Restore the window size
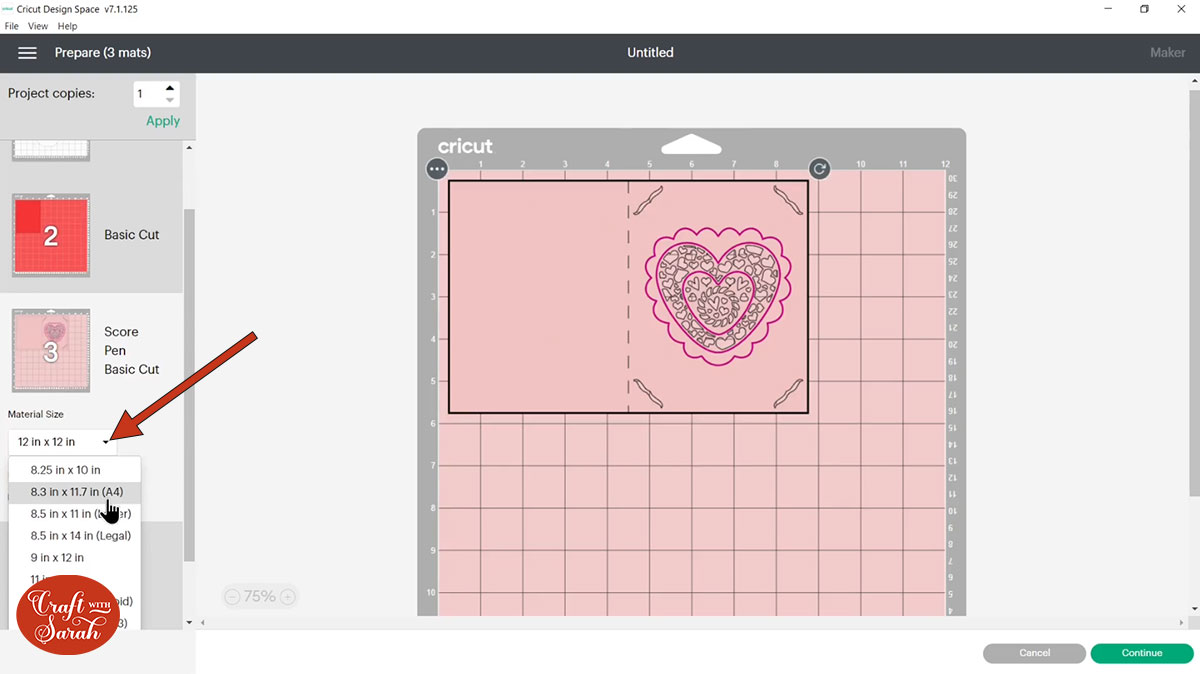The height and width of the screenshot is (674, 1200). (x=1144, y=9)
